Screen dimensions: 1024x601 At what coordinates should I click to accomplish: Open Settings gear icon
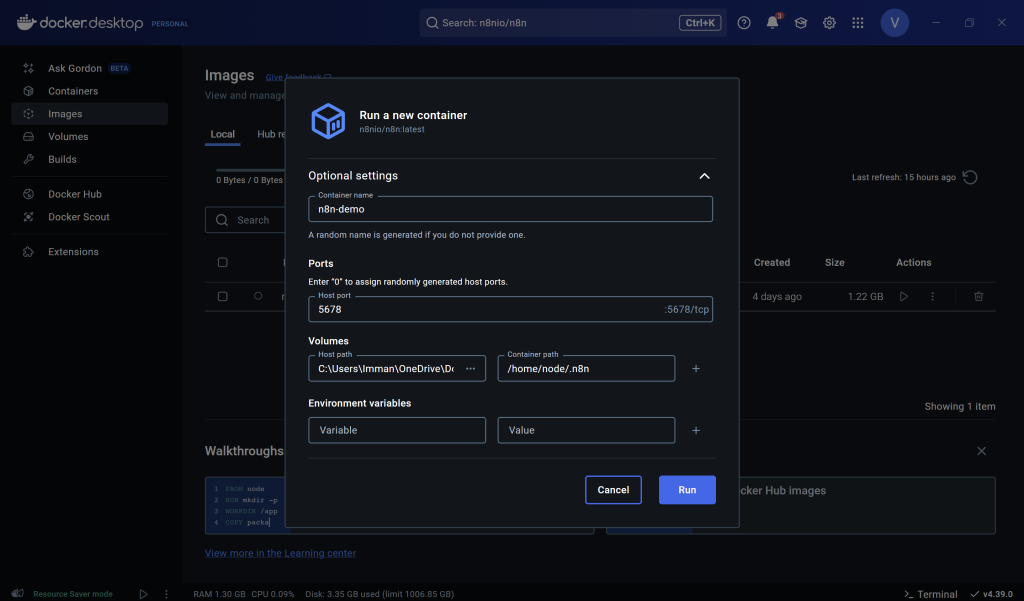(829, 23)
